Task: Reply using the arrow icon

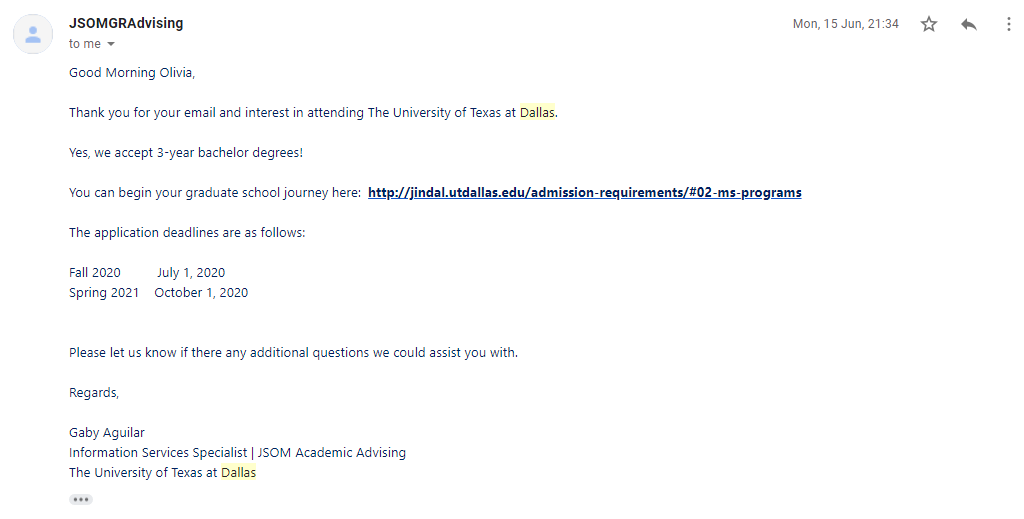Action: point(969,24)
